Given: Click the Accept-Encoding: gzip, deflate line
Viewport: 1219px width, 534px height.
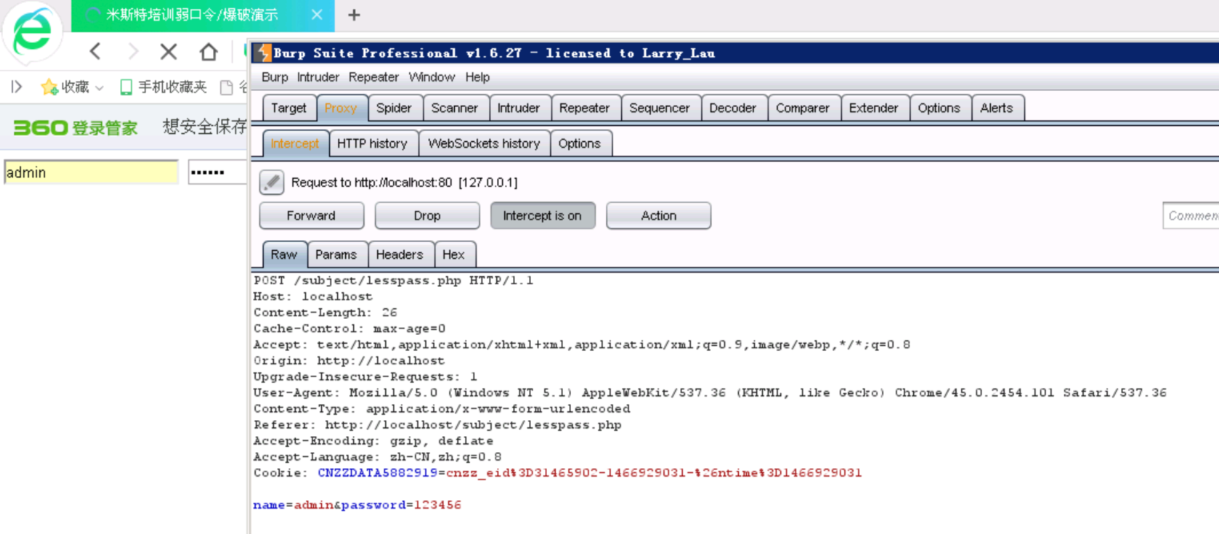Looking at the screenshot, I should (x=373, y=441).
